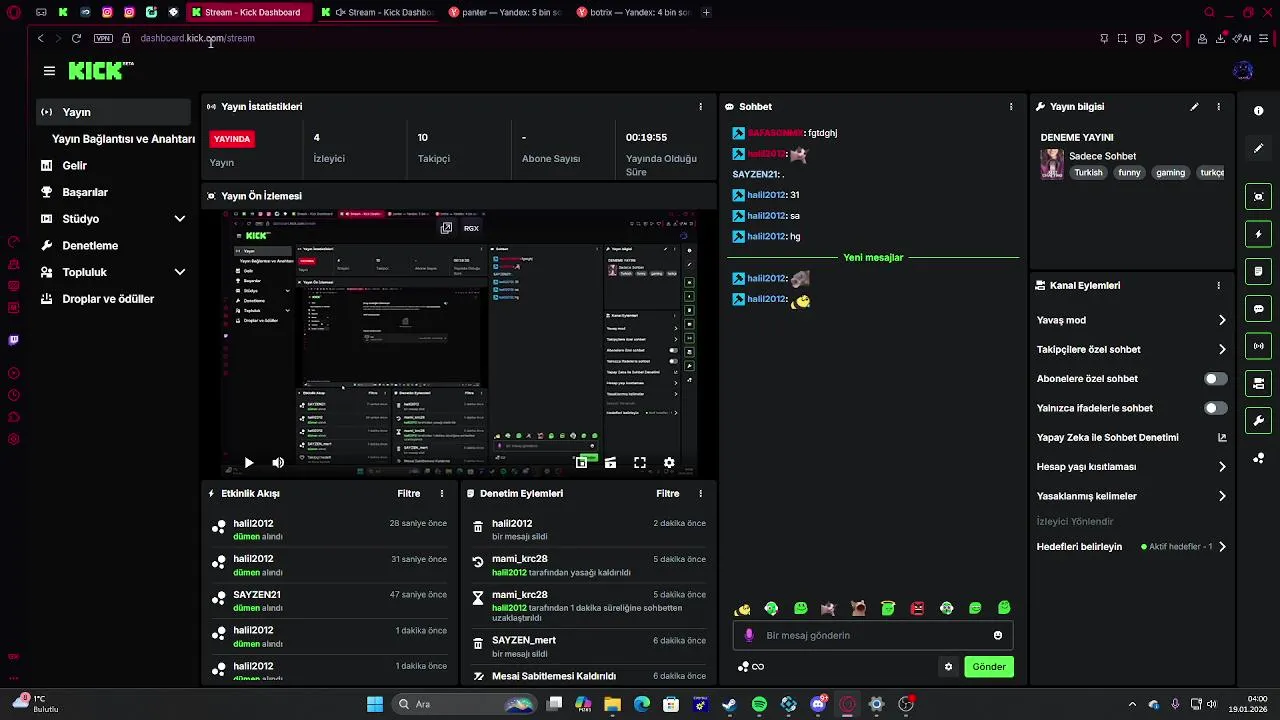Open the Yayın İstatistikleri three-dot menu

(x=700, y=106)
